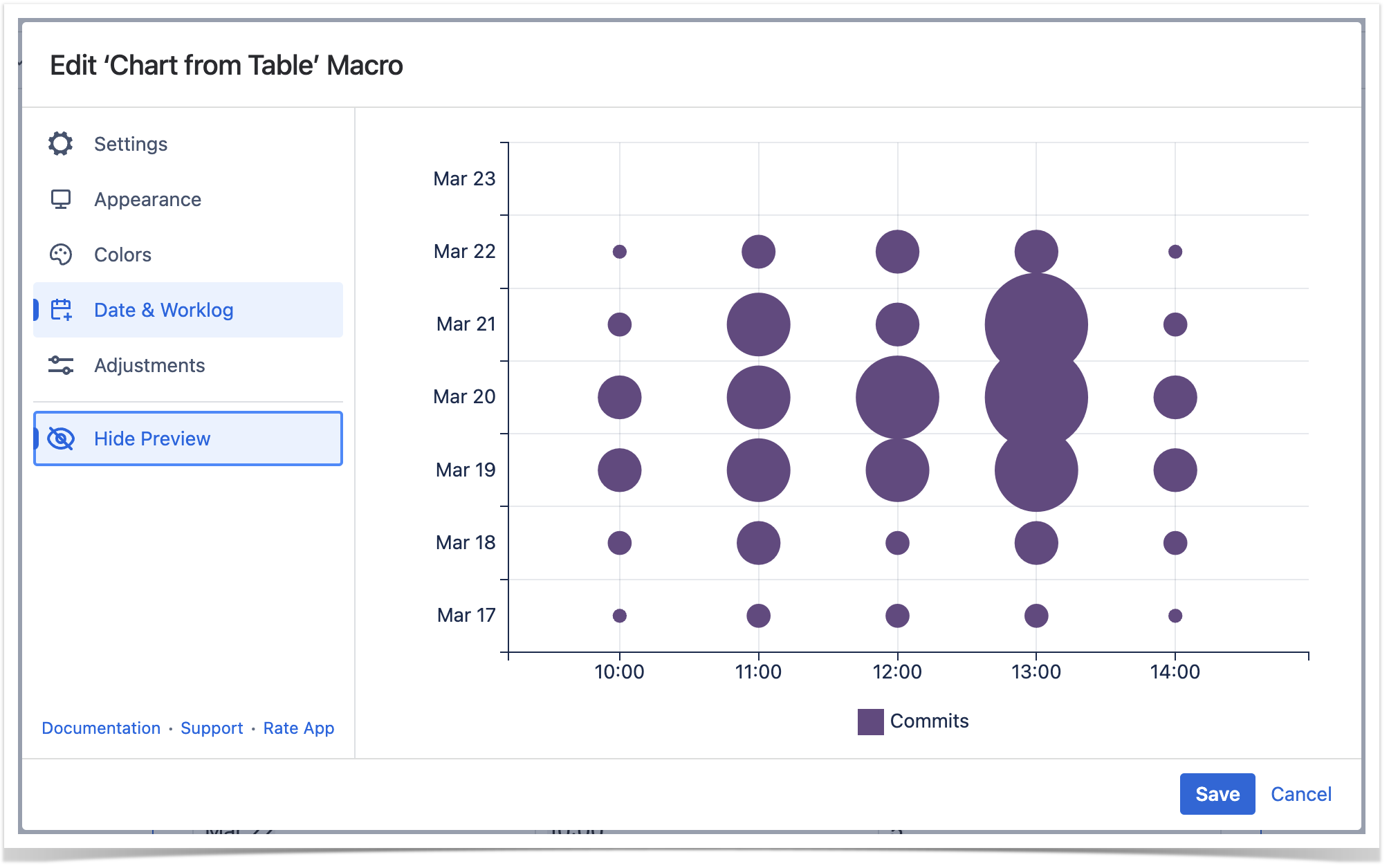
Task: Follow the Support link
Action: point(212,728)
